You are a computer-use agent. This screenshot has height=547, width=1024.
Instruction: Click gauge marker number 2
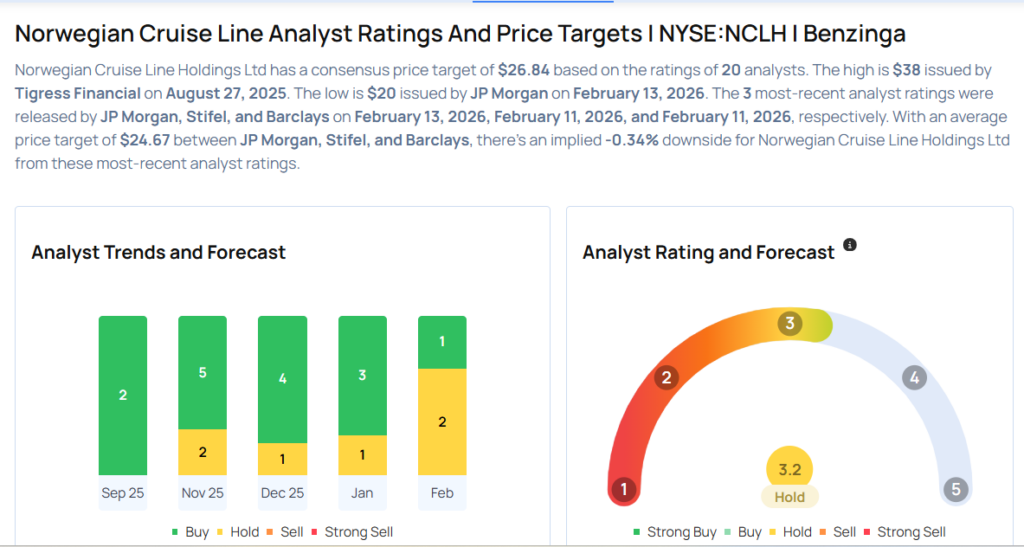667,378
